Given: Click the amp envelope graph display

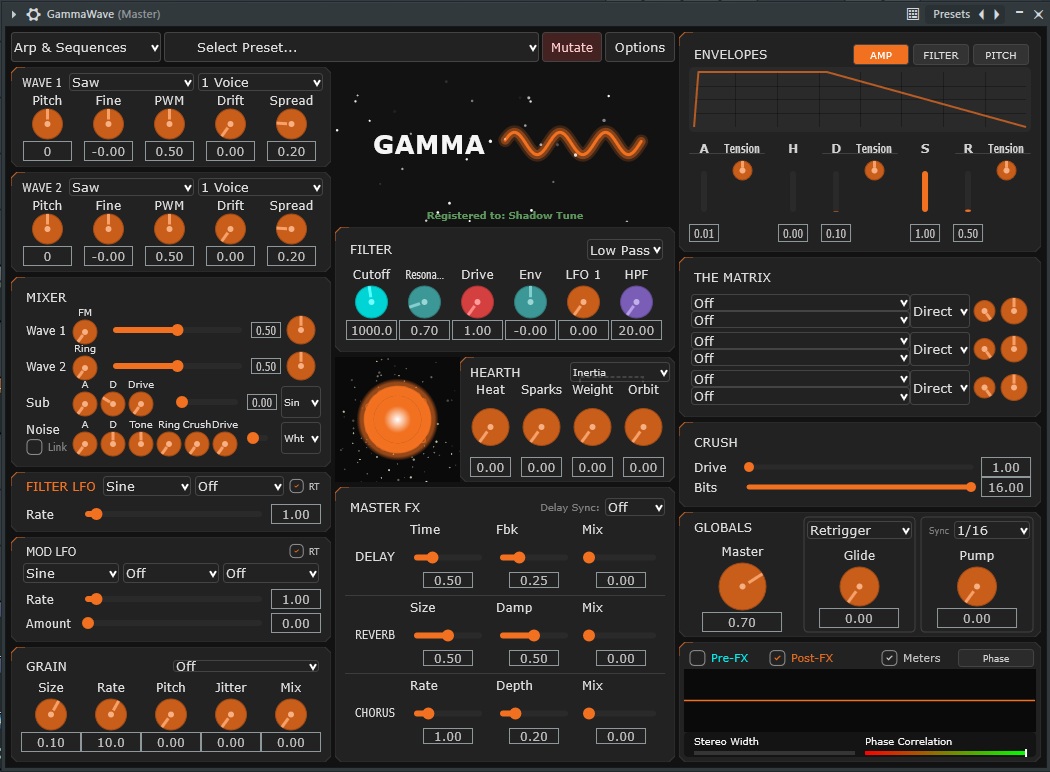Looking at the screenshot, I should click(860, 100).
